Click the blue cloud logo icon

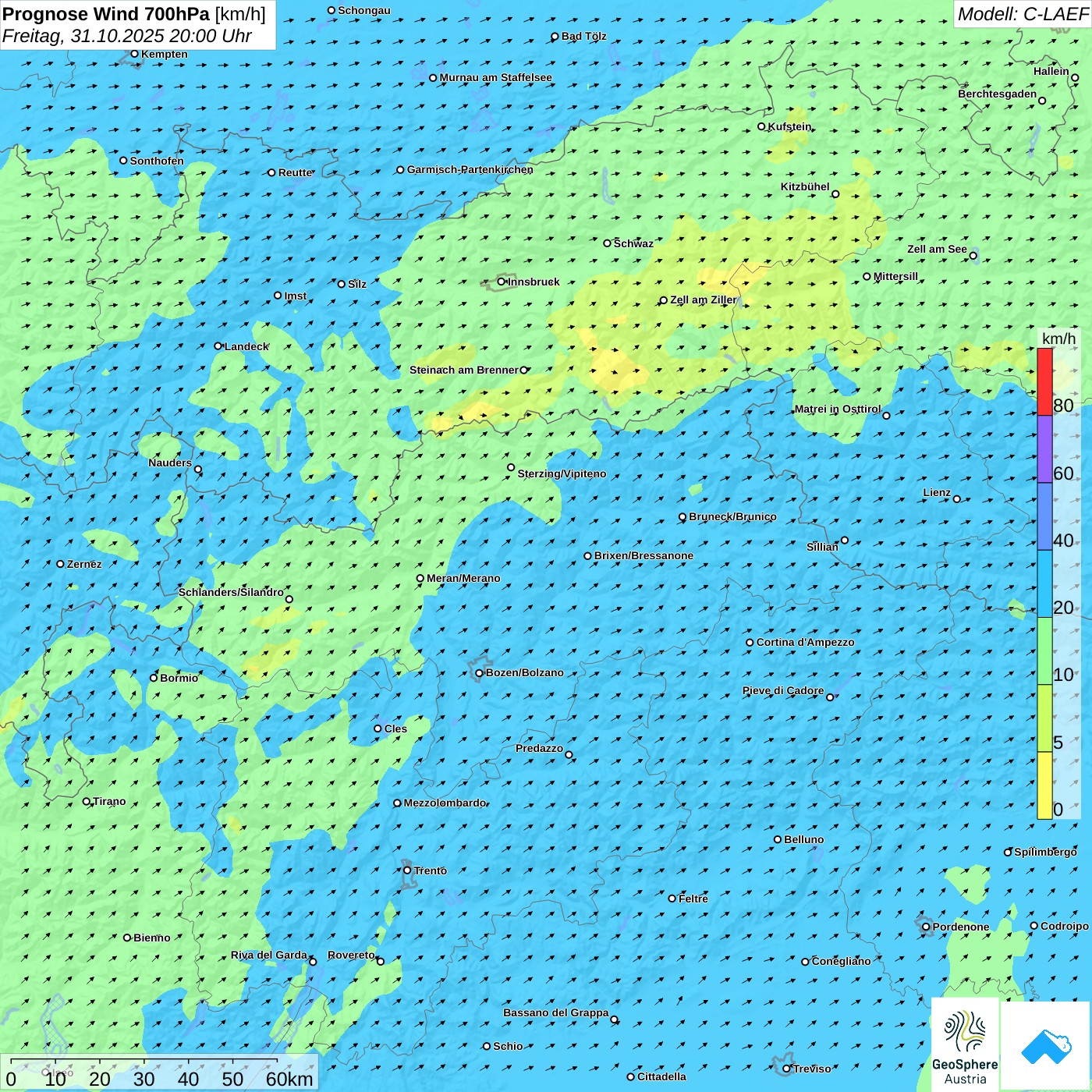tap(1045, 1046)
